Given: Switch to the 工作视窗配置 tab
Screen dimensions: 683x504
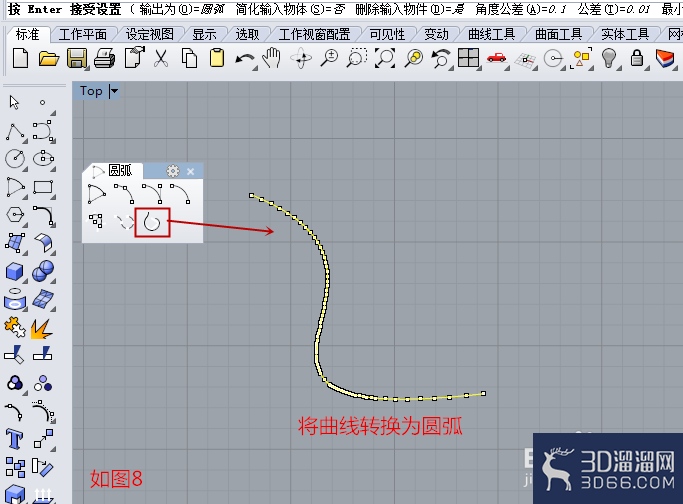Looking at the screenshot, I should pyautogui.click(x=314, y=34).
